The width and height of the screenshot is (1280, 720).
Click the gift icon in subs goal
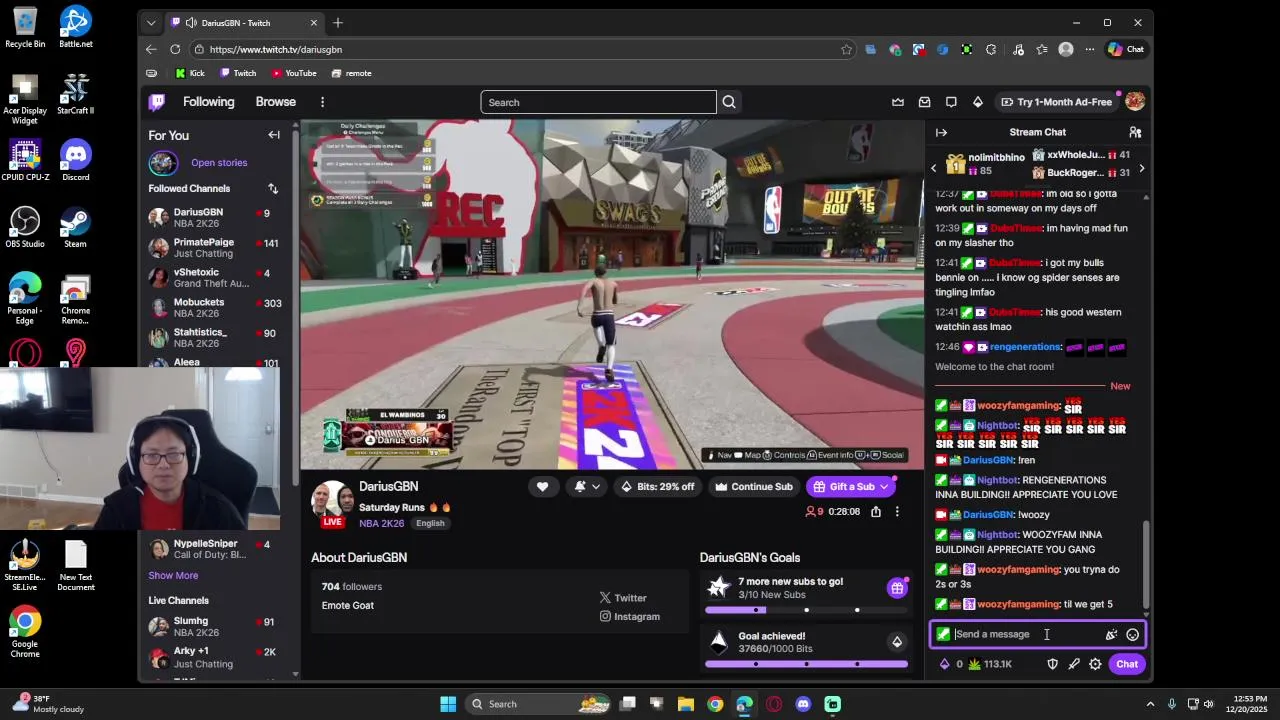click(x=897, y=588)
